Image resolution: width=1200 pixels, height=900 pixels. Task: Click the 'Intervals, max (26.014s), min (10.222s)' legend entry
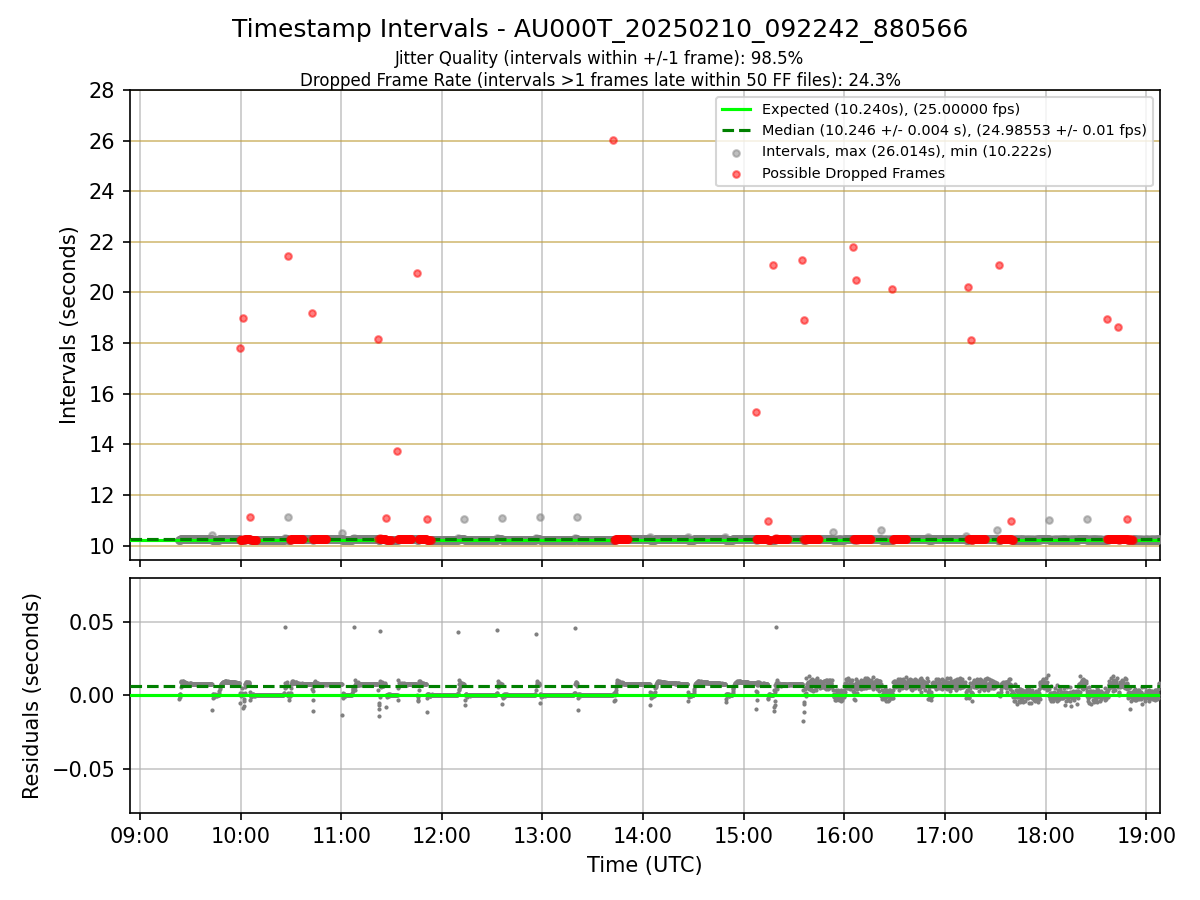point(907,152)
